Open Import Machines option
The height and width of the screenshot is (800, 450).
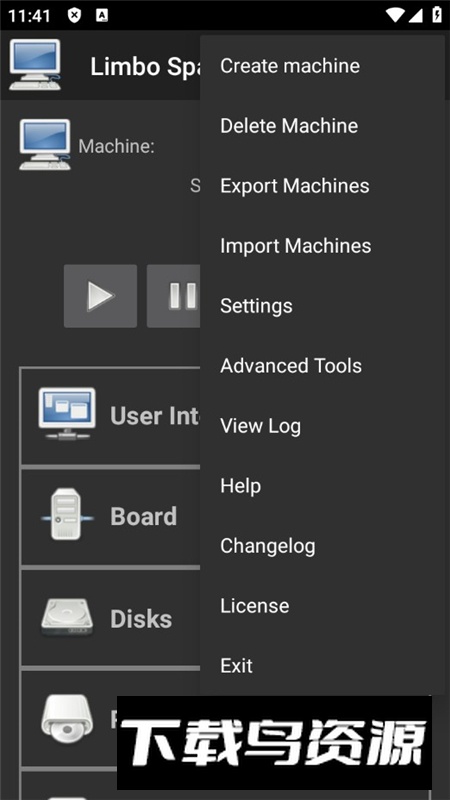tap(322, 246)
